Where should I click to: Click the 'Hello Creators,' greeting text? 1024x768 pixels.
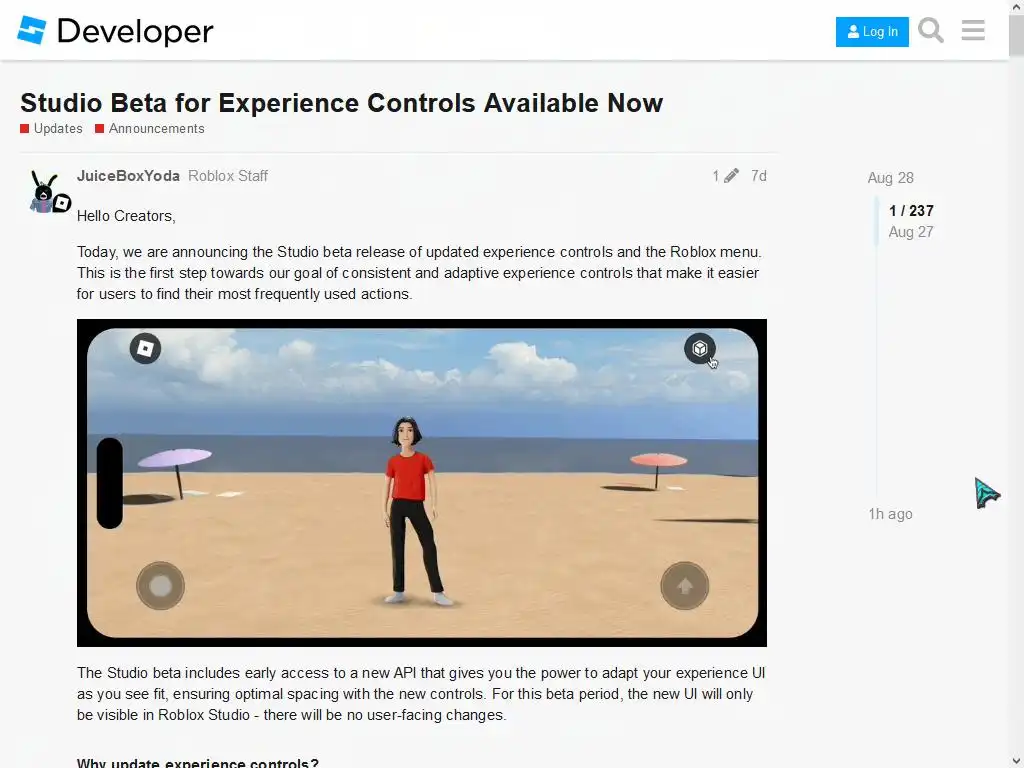[x=126, y=216]
